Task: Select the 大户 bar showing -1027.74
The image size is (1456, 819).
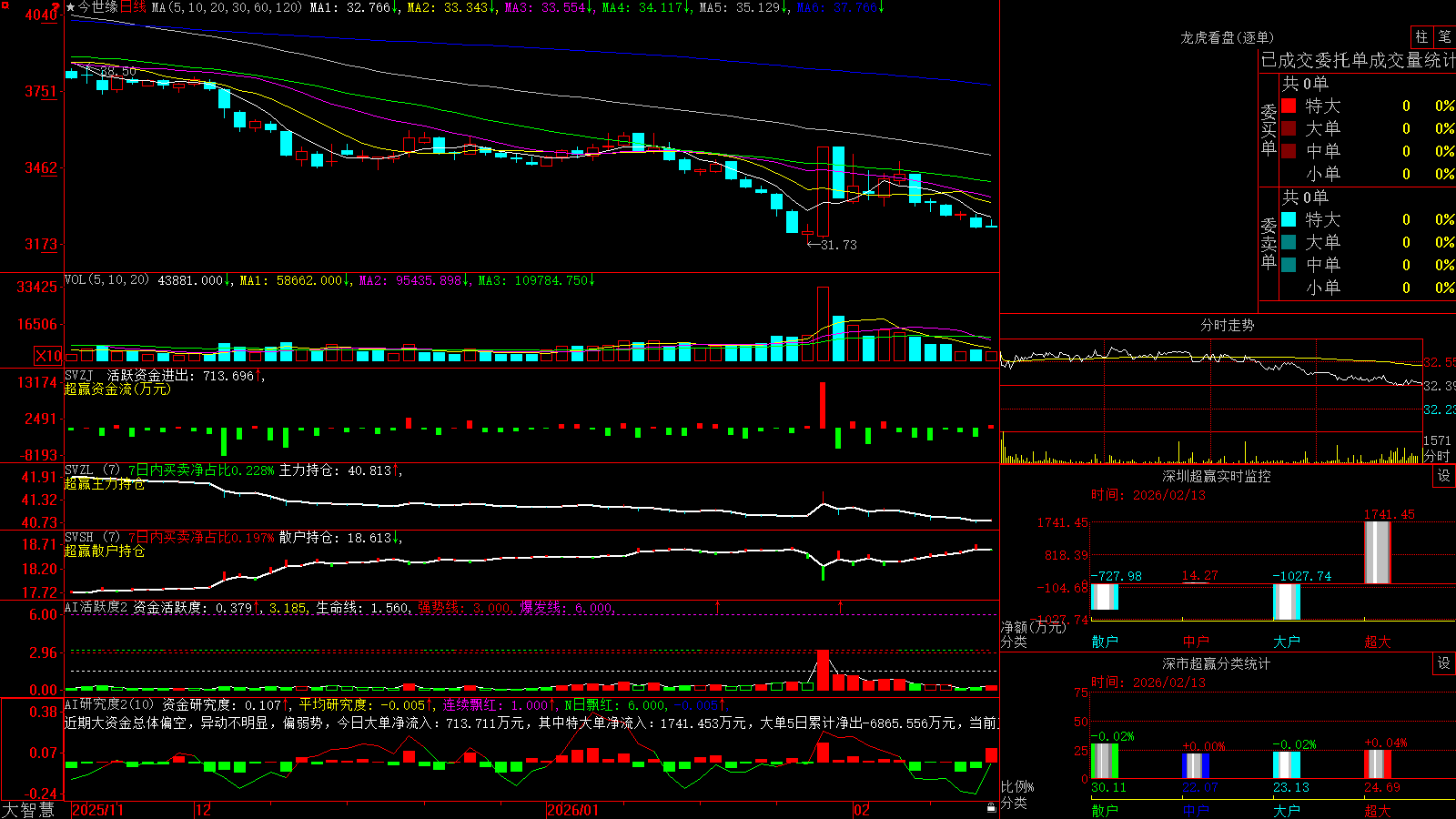Action: (x=1287, y=602)
